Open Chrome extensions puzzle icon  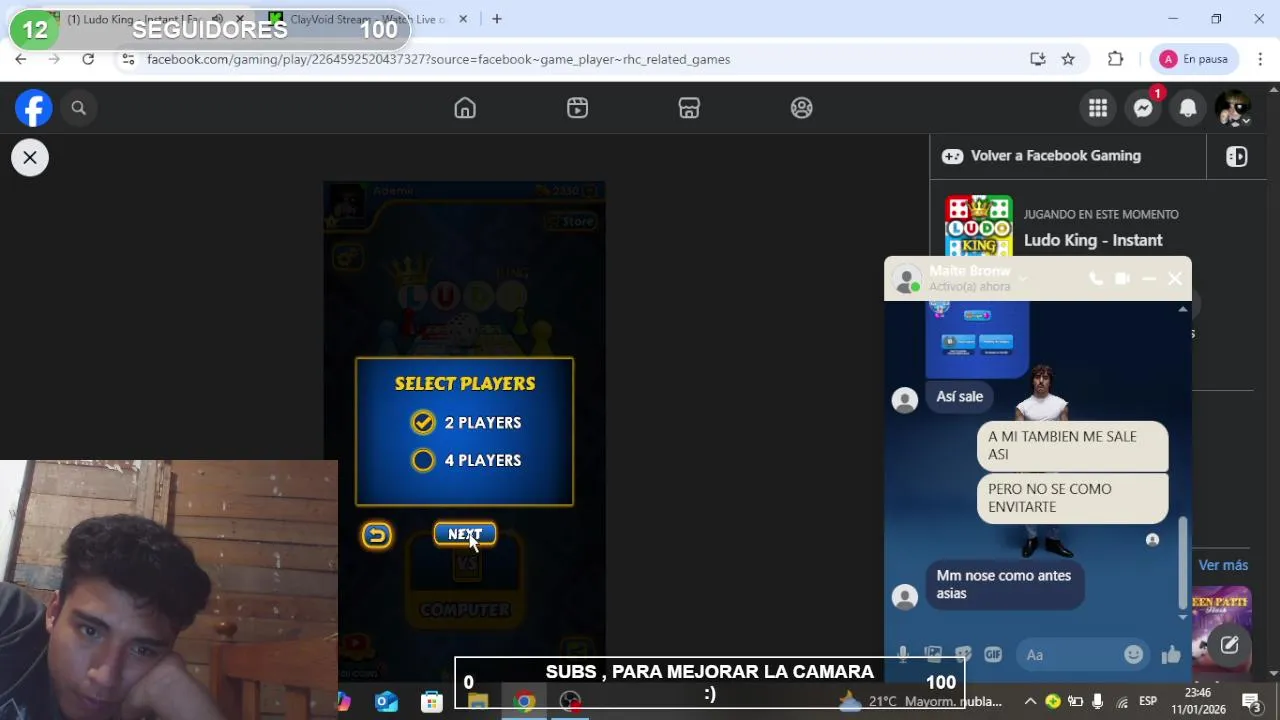1116,59
